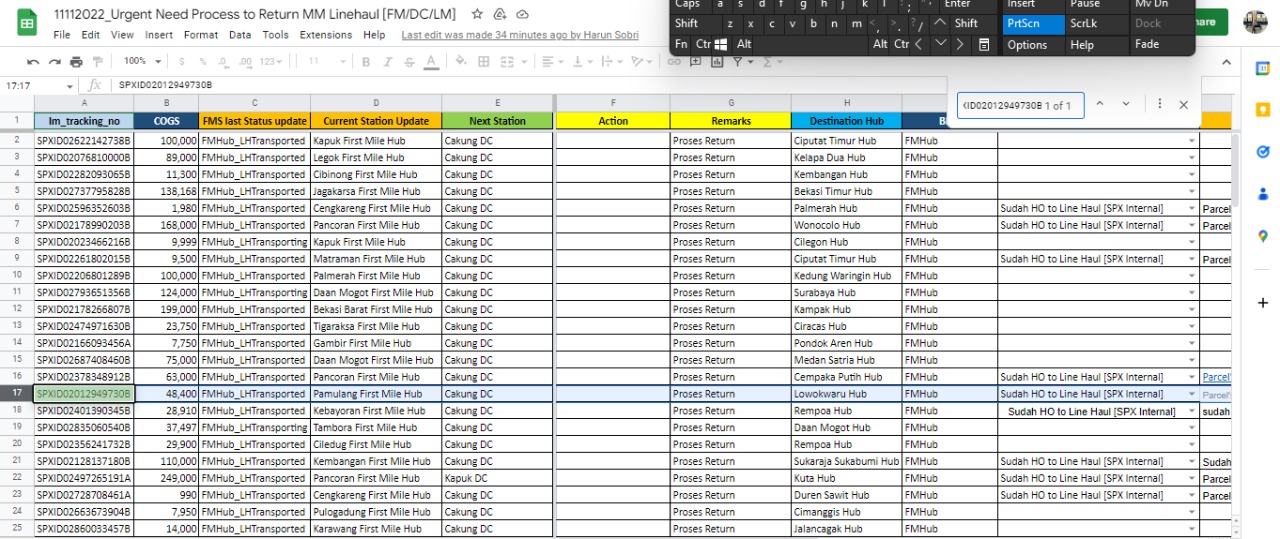Screen dimensions: 1280x539
Task: Open the View menu
Action: 122,34
